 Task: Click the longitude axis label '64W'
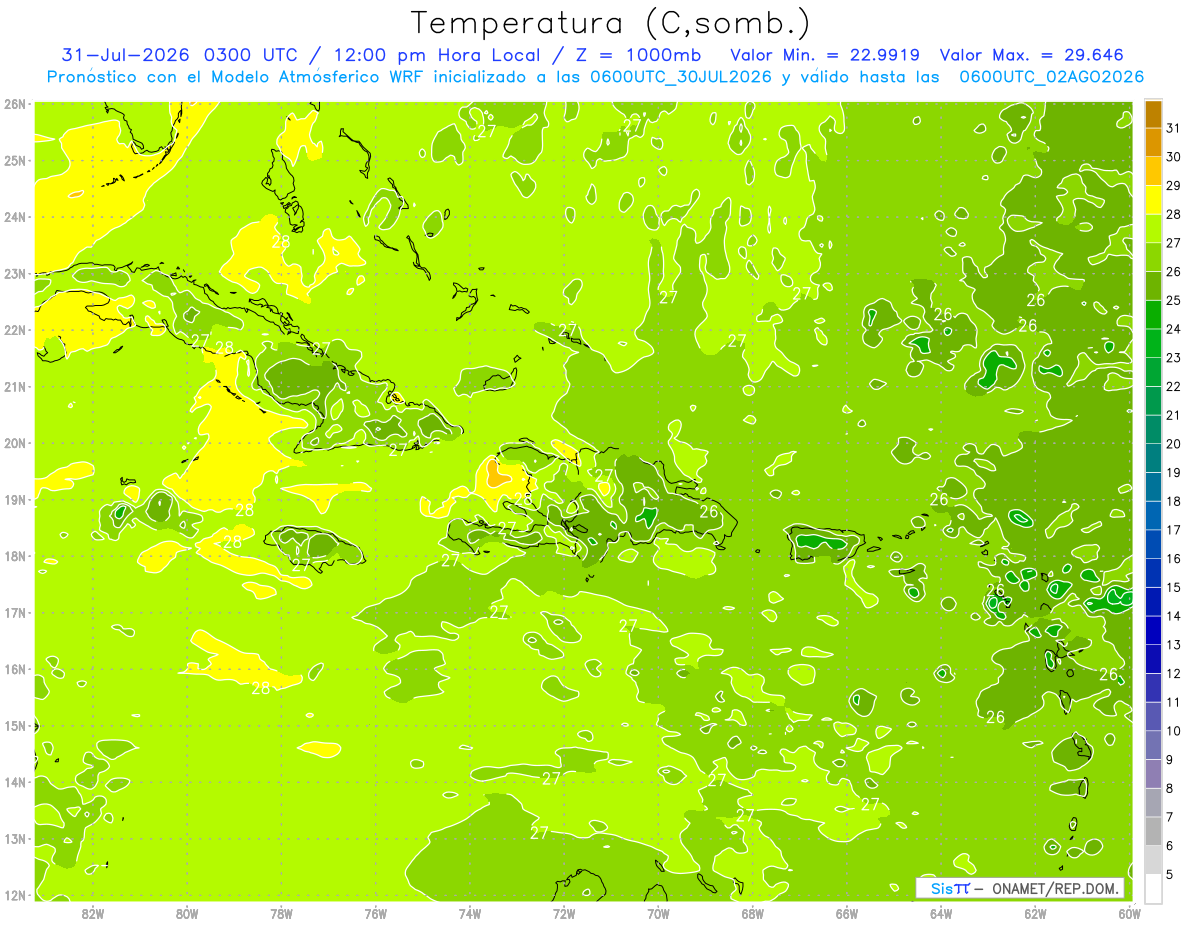point(941,913)
